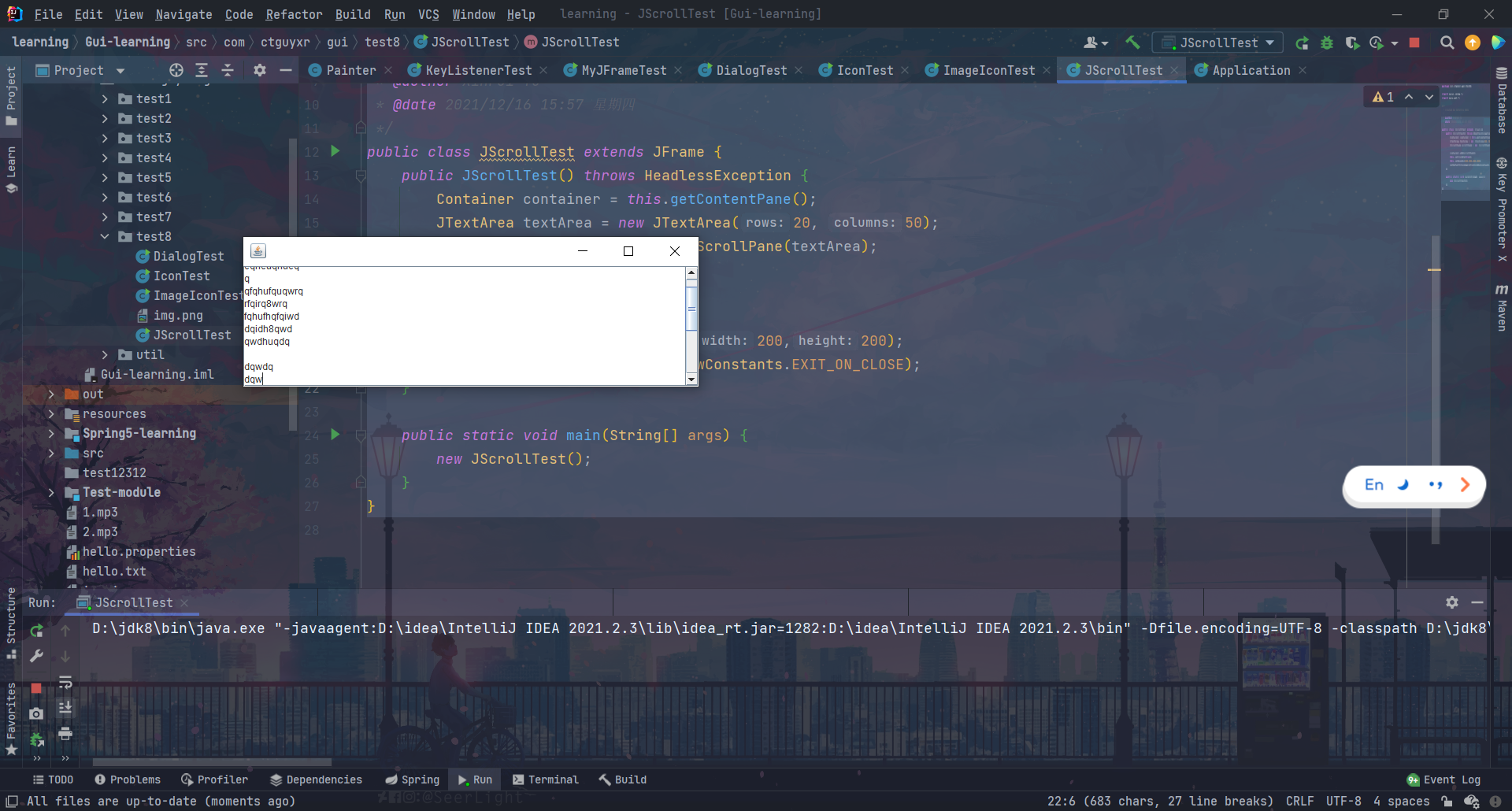This screenshot has width=1512, height=811.
Task: Rerun JScrollTest in Run panel
Action: tap(36, 631)
